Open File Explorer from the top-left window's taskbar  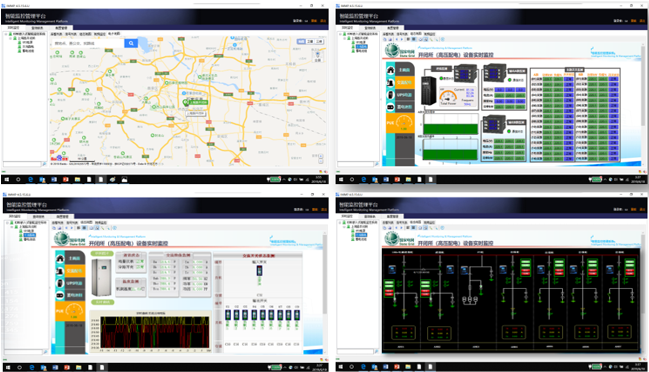click(x=77, y=180)
